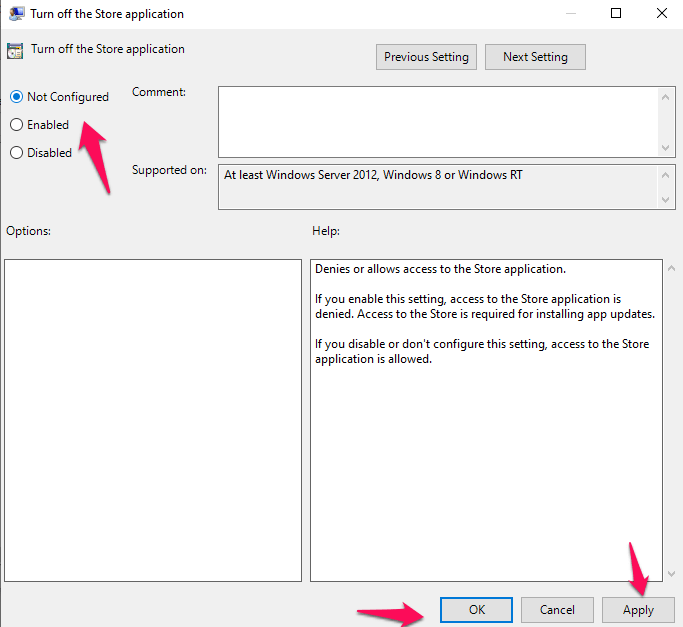Screen dimensions: 683x627
Task: Click the Help pane scroll up arrow
Action: 671,269
